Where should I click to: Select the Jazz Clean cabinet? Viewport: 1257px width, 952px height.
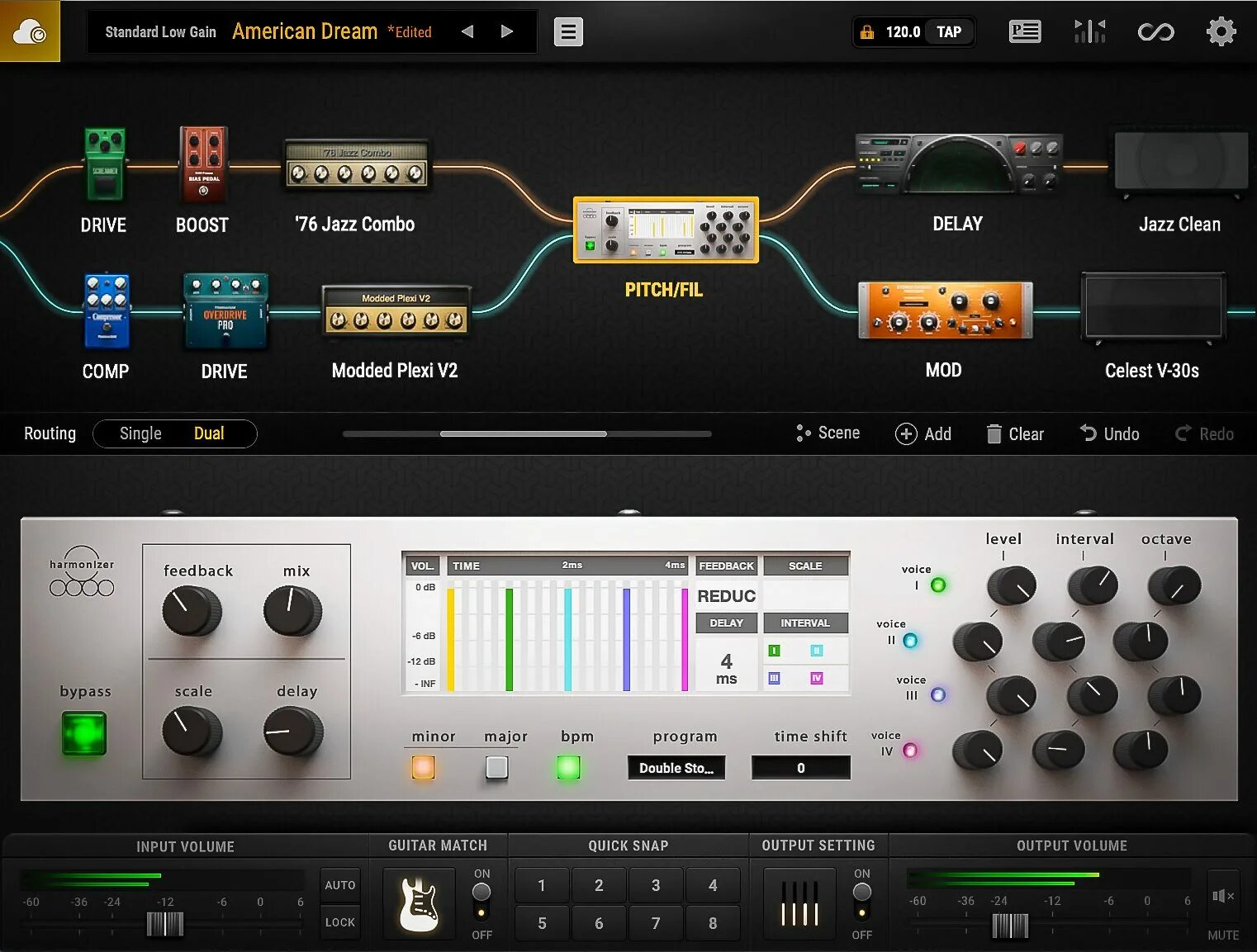pyautogui.click(x=1180, y=163)
